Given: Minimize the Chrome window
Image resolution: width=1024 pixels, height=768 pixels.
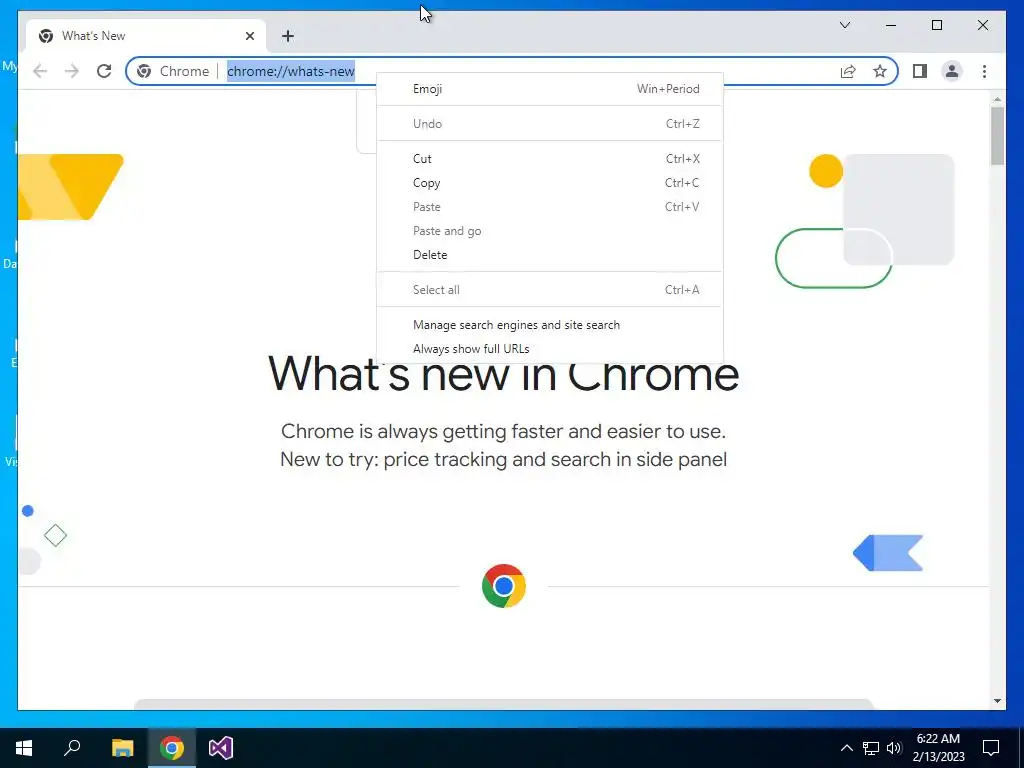Looking at the screenshot, I should coord(891,25).
